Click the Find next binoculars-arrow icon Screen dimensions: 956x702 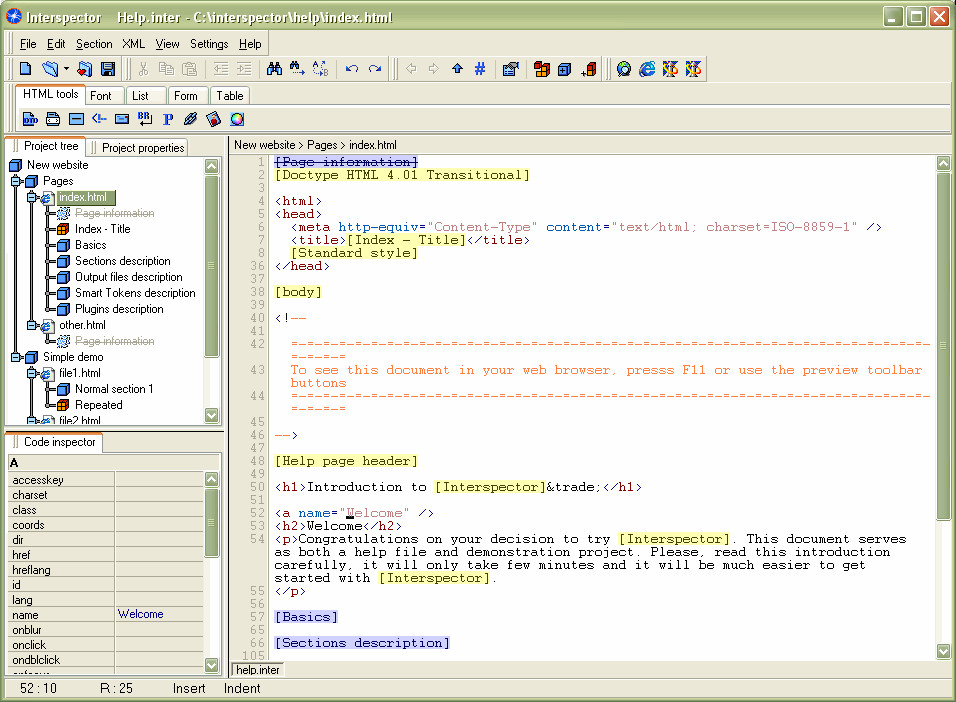297,69
